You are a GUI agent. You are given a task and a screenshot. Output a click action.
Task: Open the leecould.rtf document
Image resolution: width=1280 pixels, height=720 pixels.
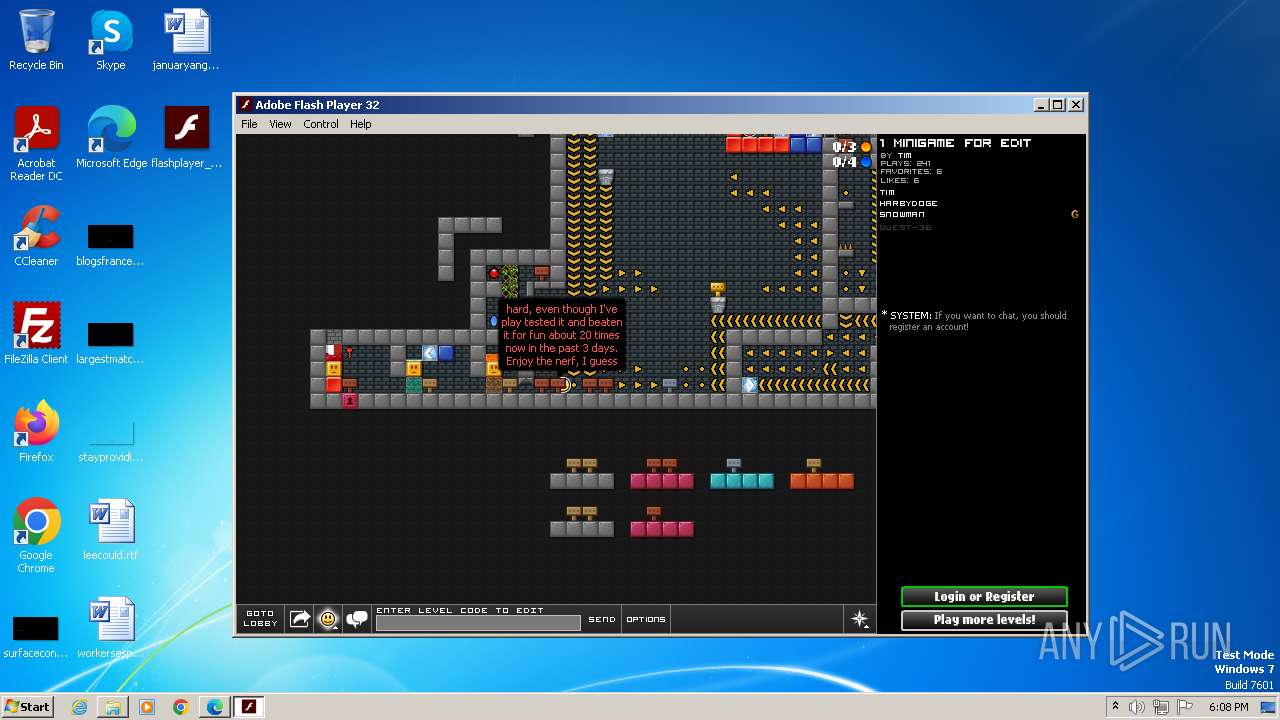111,530
